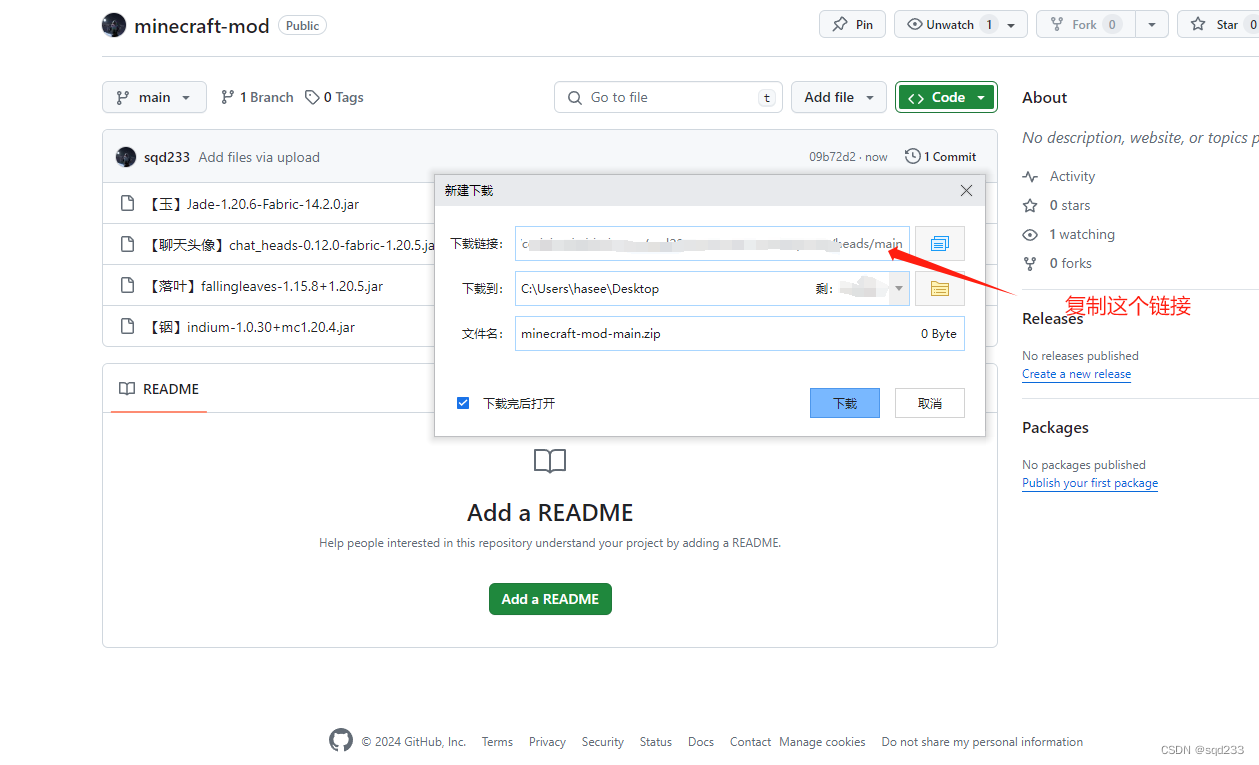Open the Privacy footer link
This screenshot has height=765, width=1259.
[x=547, y=742]
